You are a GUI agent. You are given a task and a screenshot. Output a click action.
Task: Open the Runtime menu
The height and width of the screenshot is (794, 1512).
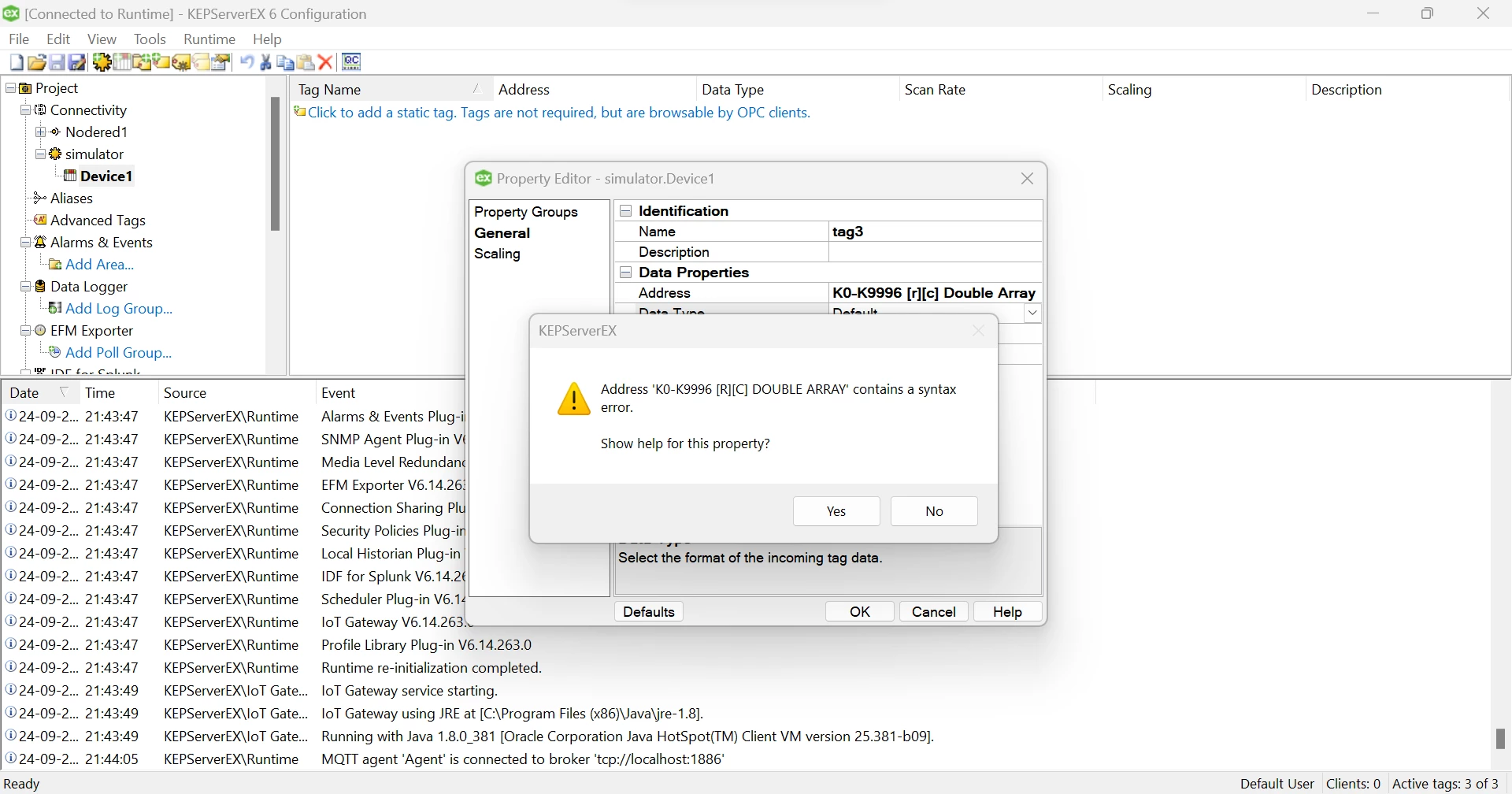point(210,39)
